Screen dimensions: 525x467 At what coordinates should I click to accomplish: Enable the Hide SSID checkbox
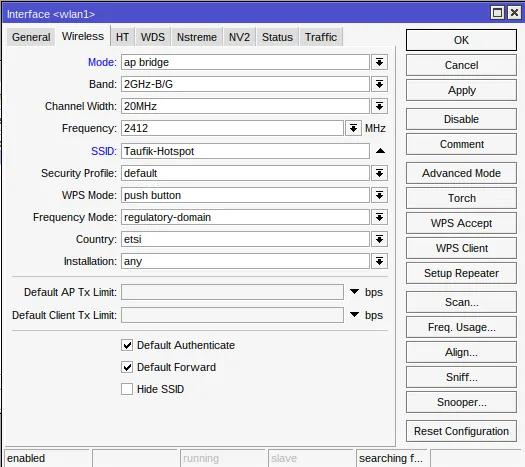click(127, 389)
